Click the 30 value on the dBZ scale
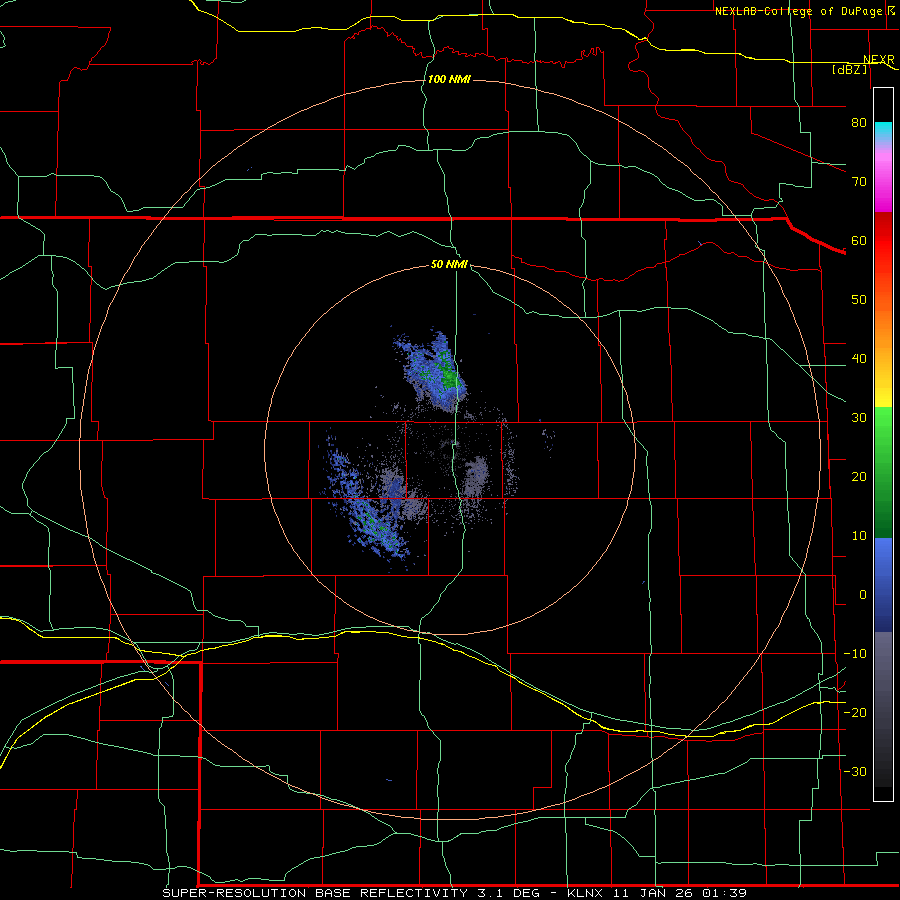 click(859, 417)
